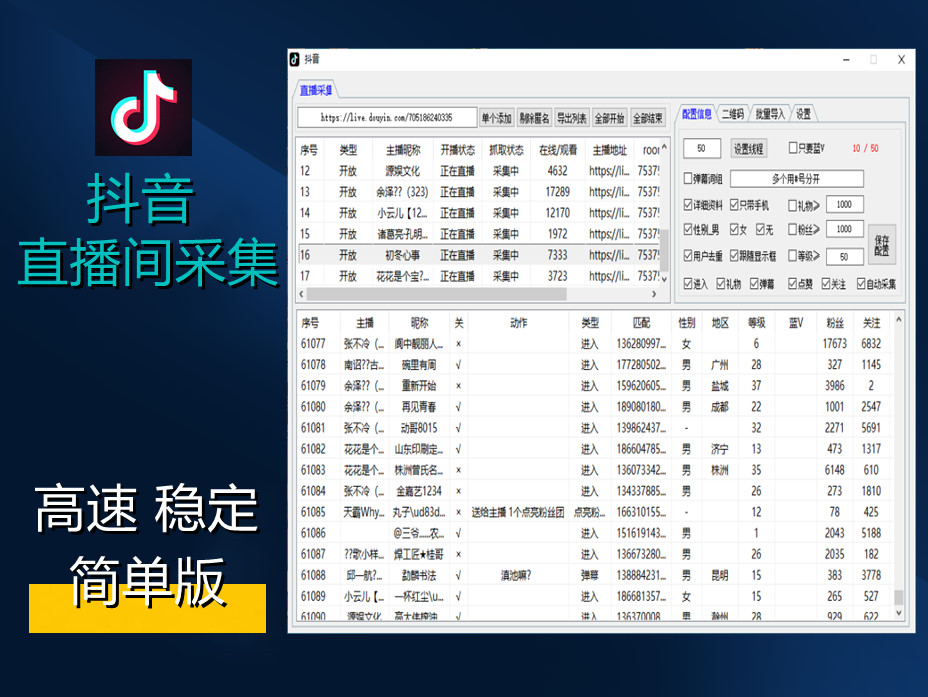Click the 地区 column header

pos(720,323)
